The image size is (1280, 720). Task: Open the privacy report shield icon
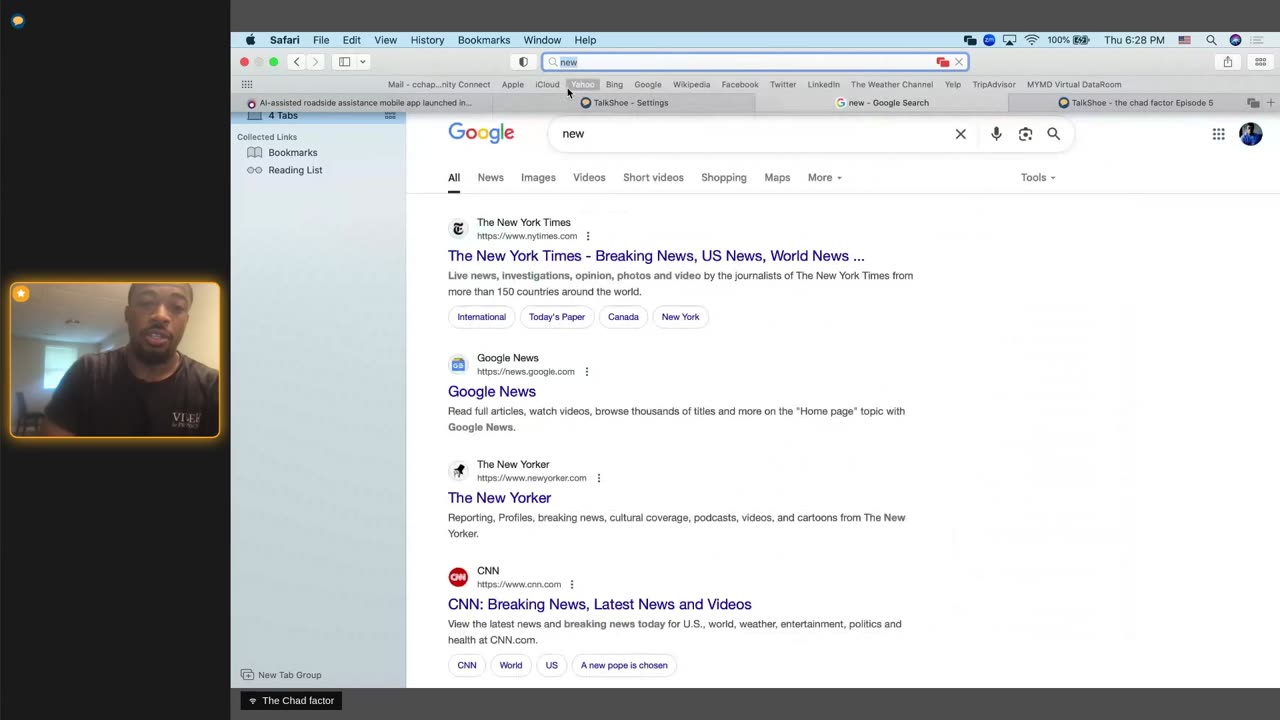coord(523,62)
